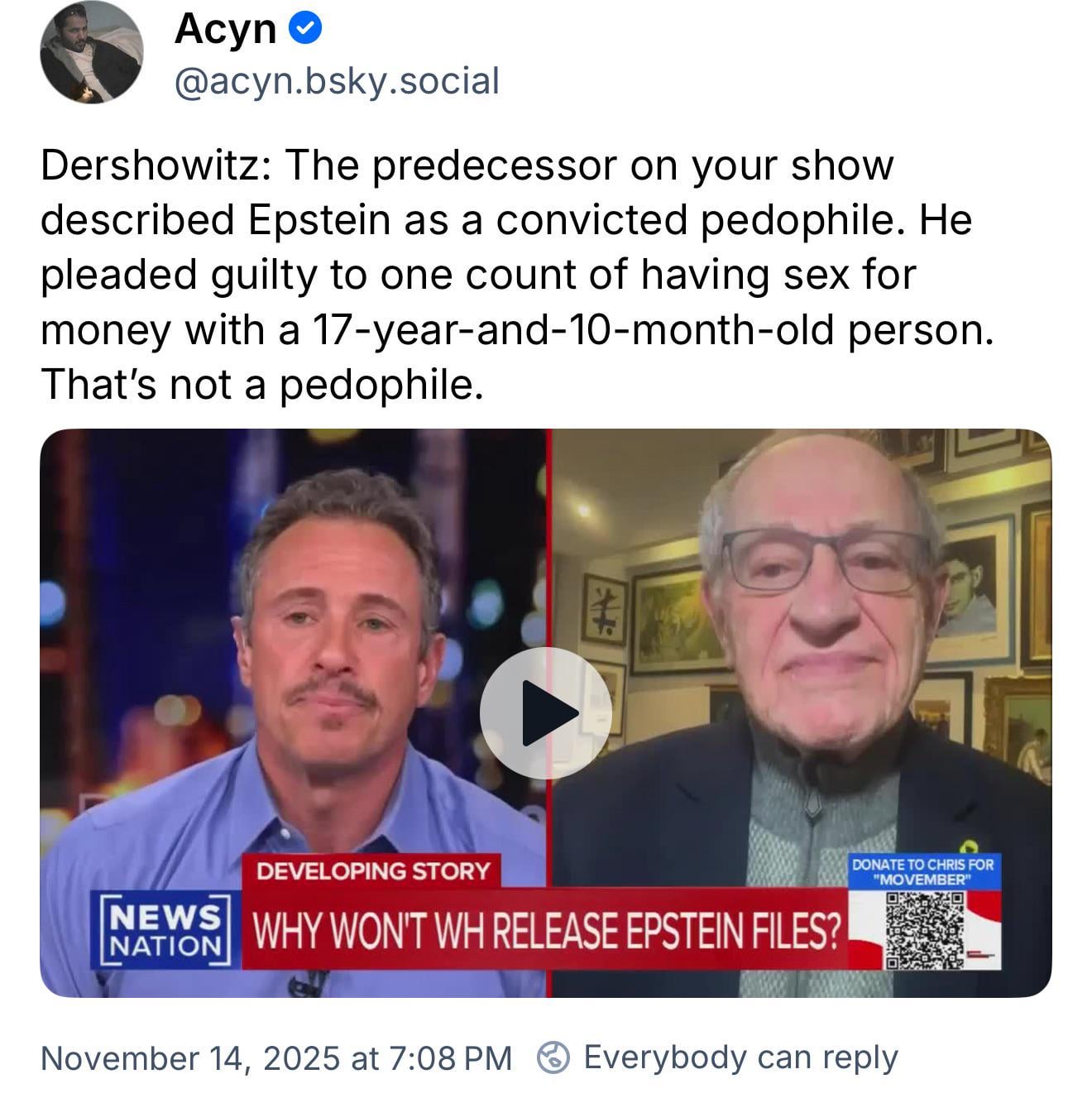Click the framed calligraphy art on the wall

(x=603, y=610)
